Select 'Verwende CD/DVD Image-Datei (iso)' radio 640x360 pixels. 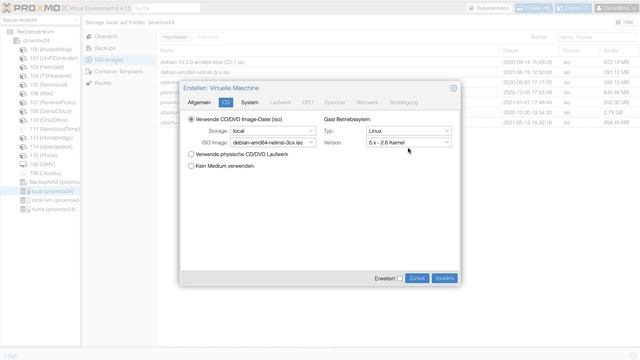191,119
